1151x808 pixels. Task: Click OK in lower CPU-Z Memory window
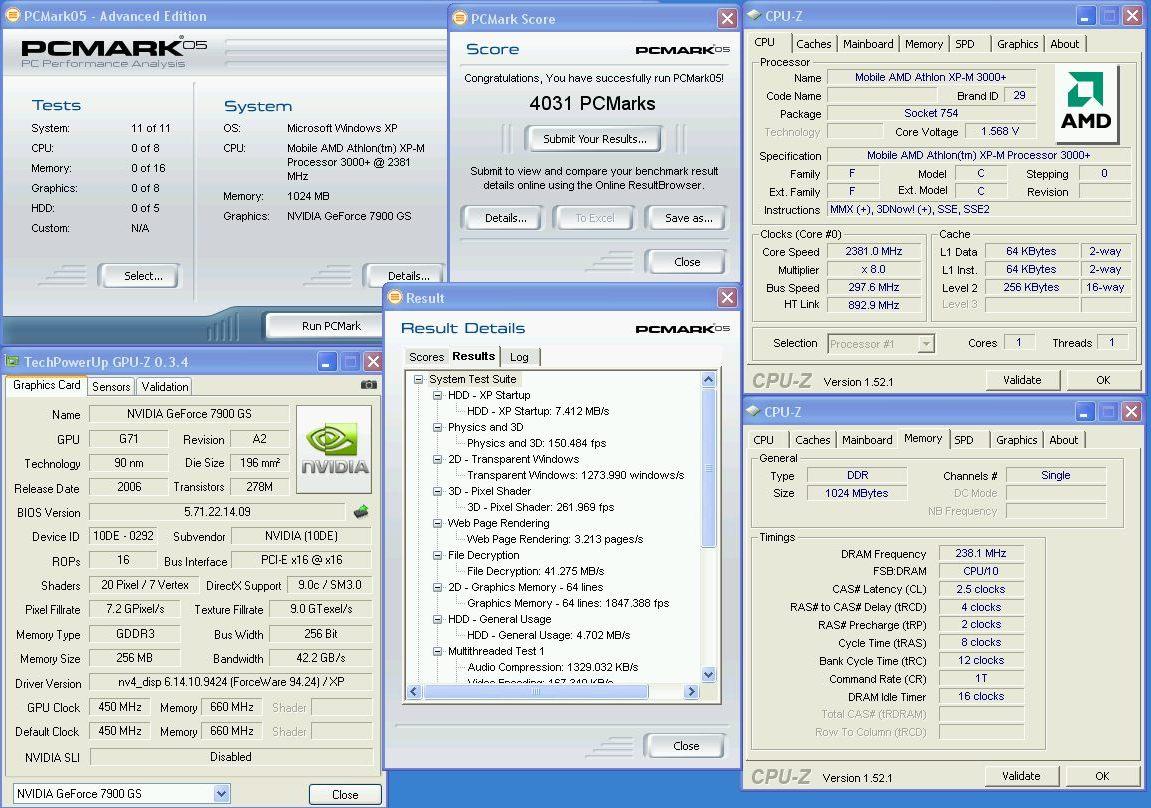coord(1102,776)
